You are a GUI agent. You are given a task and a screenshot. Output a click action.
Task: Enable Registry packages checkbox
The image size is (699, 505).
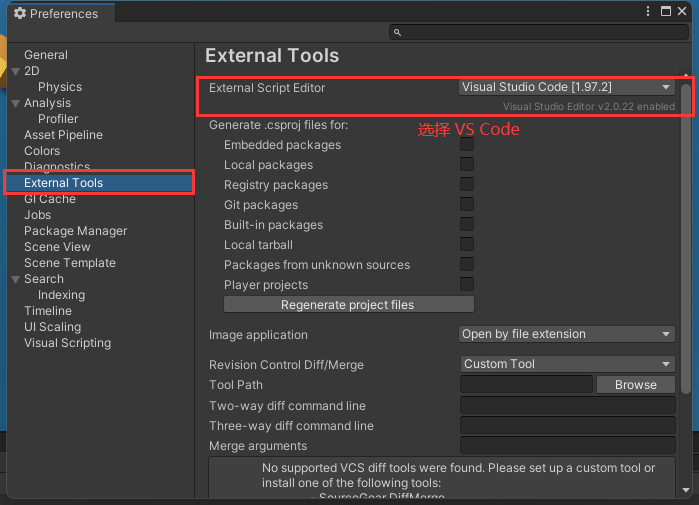point(467,185)
